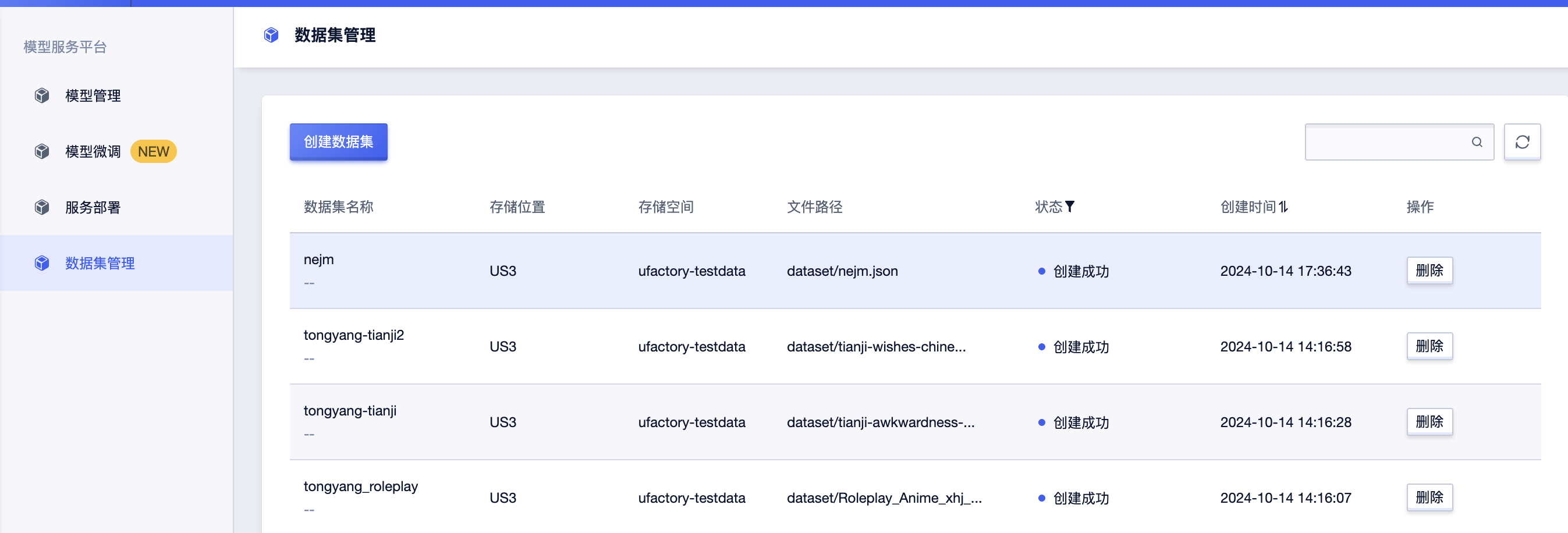The image size is (1568, 533).
Task: Delete the tongyang-tianji dataset
Action: pyautogui.click(x=1430, y=422)
